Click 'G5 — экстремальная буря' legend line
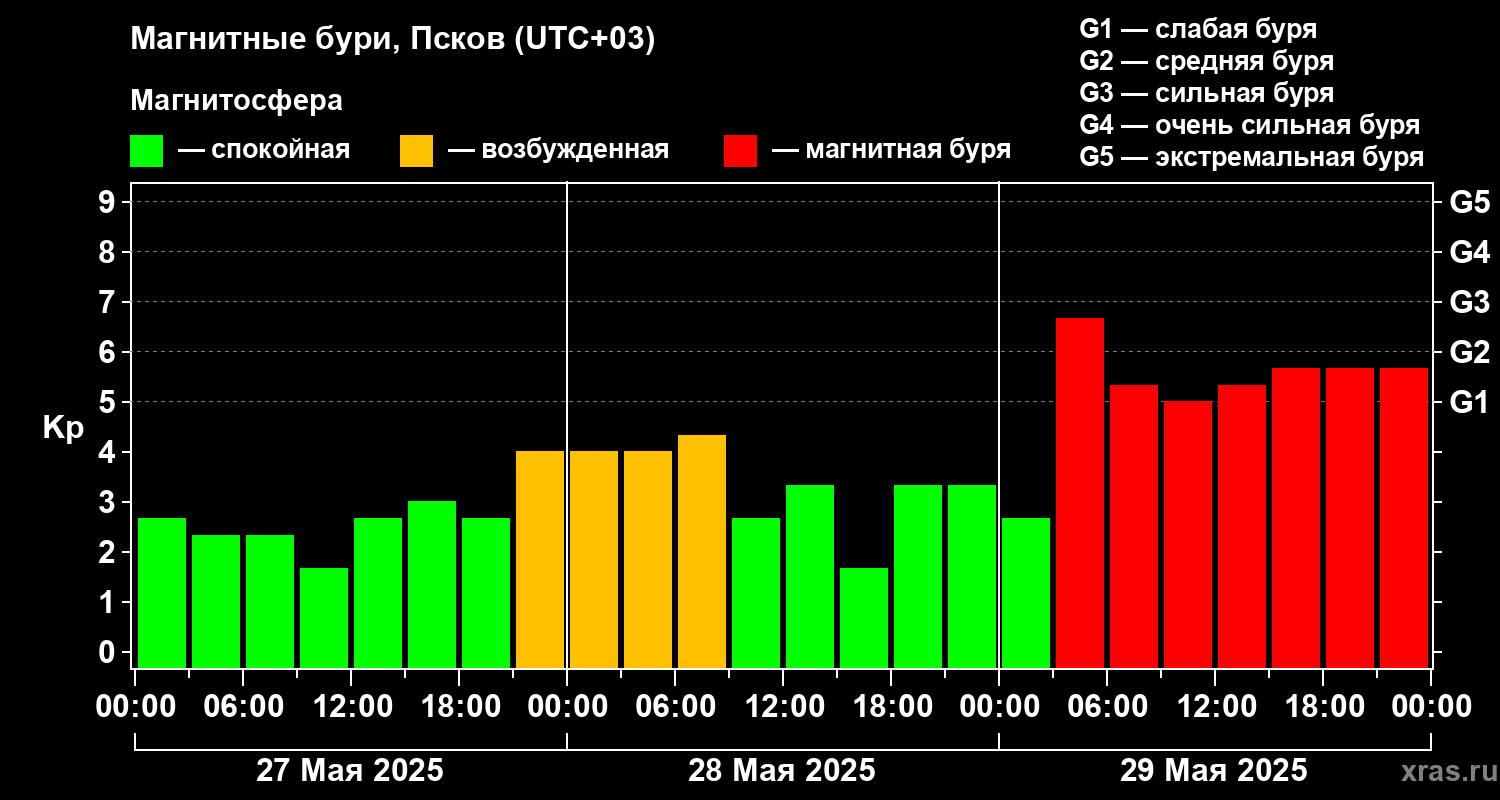1500x800 pixels. pos(1251,157)
